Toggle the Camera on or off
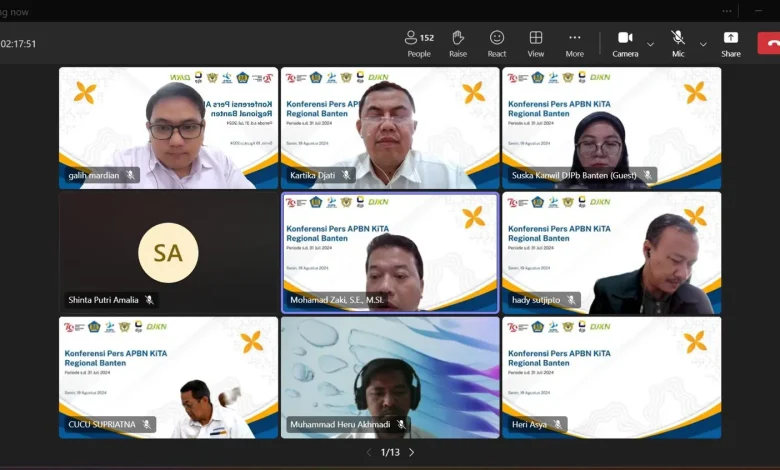780x470 pixels. tap(625, 43)
